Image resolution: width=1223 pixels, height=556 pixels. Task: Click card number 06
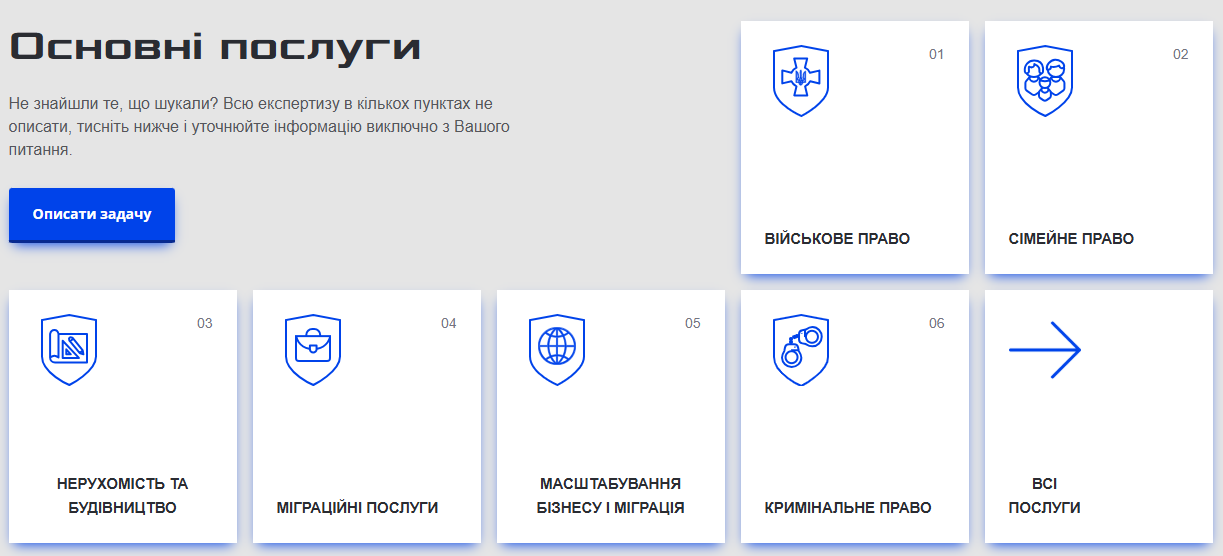pyautogui.click(x=937, y=323)
